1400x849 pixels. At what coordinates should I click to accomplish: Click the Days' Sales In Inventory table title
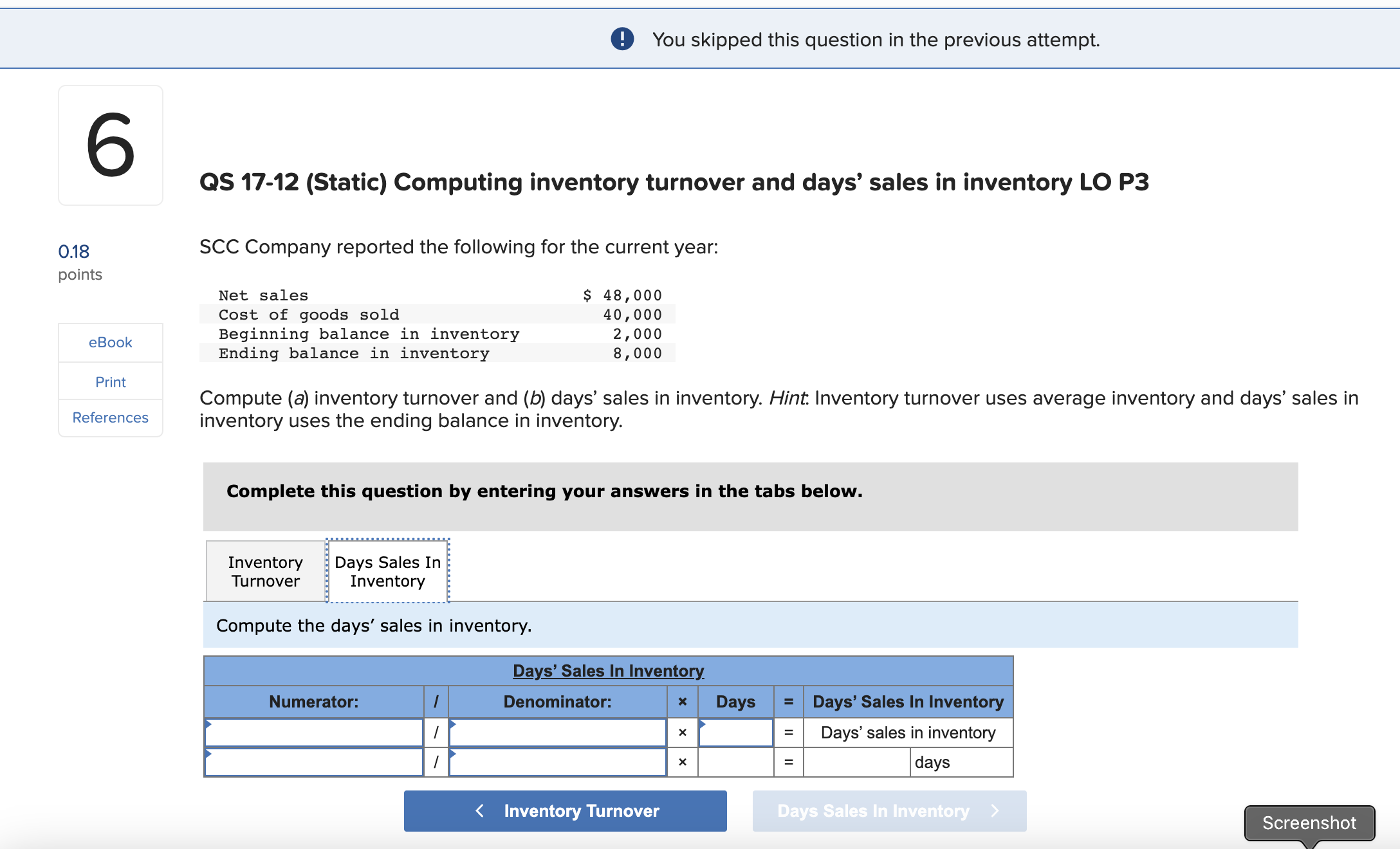[608, 671]
